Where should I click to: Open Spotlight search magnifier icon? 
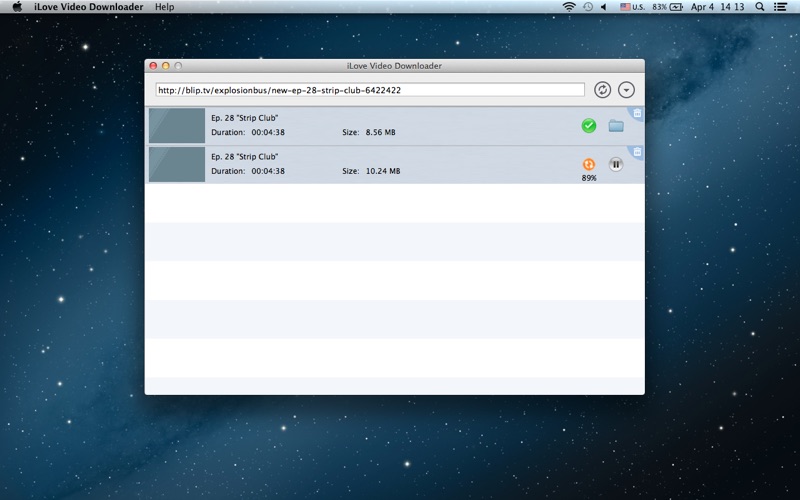click(x=760, y=7)
